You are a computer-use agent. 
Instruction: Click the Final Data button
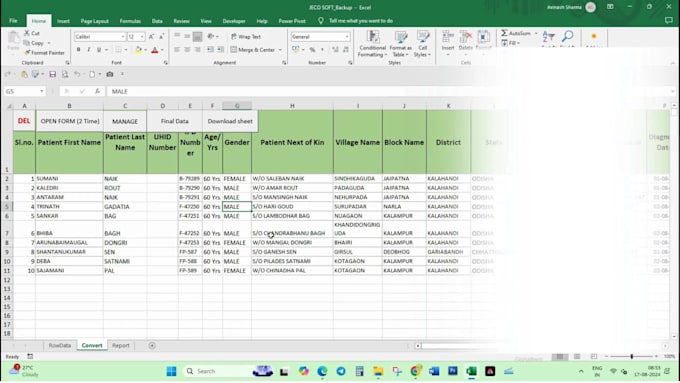click(x=174, y=121)
